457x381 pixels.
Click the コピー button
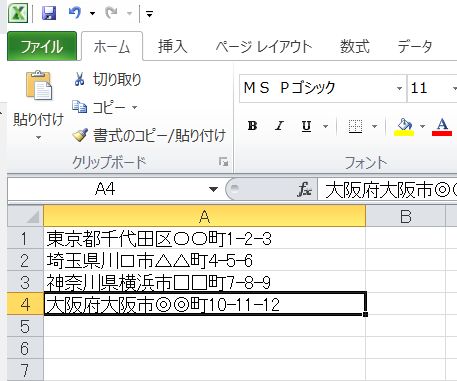(x=99, y=107)
